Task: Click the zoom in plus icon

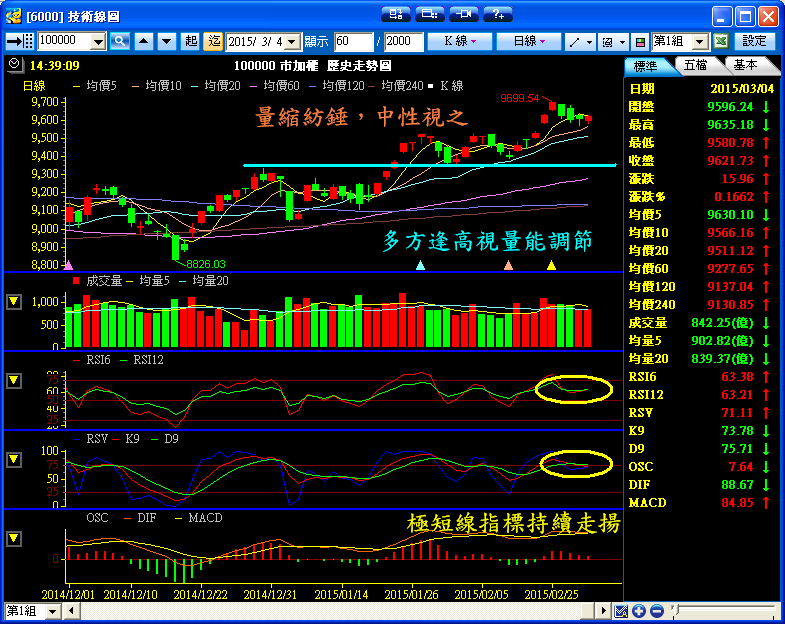Action: click(x=639, y=611)
